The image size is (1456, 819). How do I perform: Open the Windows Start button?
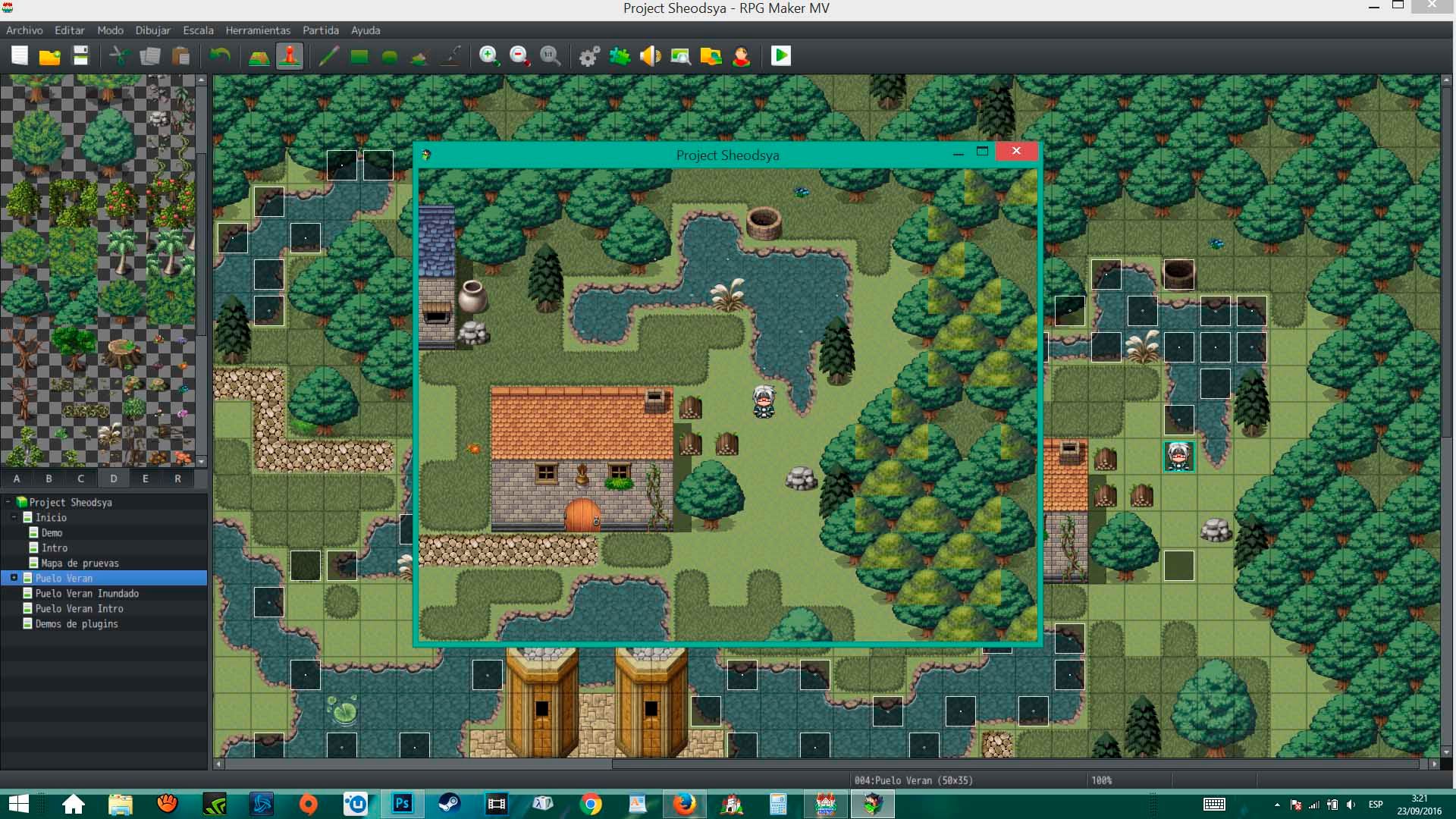[18, 804]
